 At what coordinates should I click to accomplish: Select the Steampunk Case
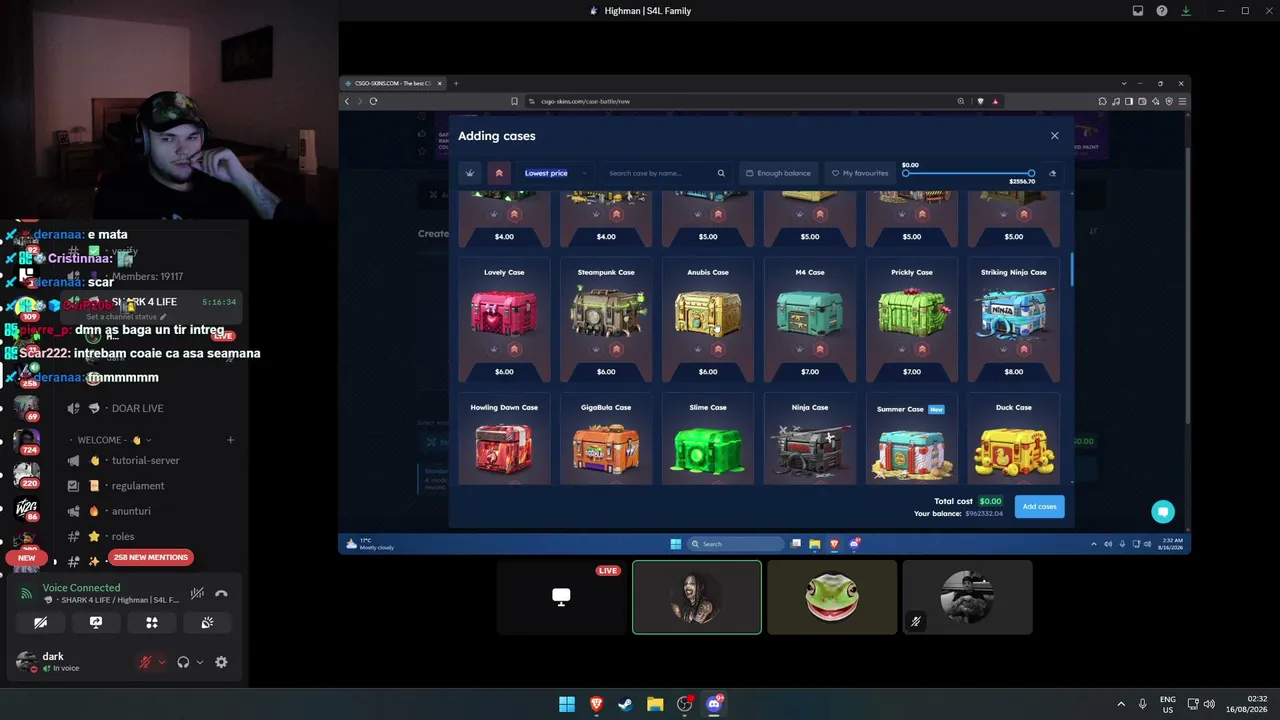coord(606,321)
